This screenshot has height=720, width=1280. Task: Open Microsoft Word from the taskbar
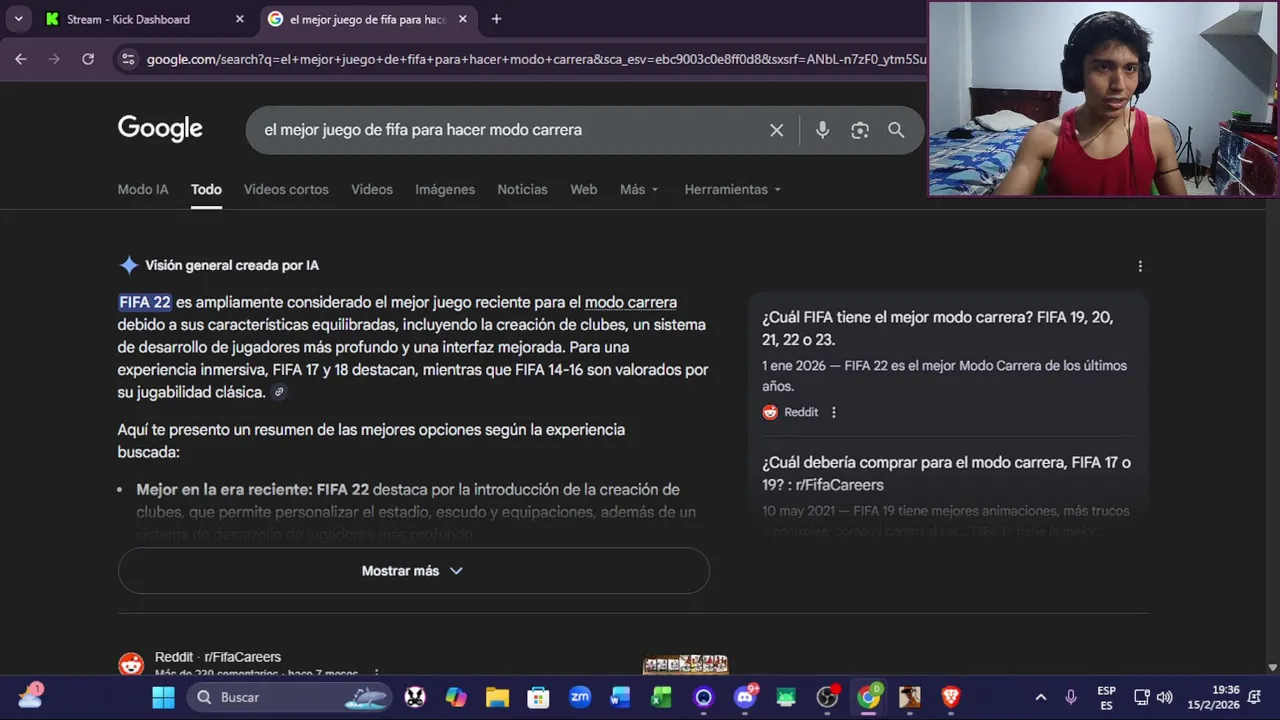(x=620, y=697)
